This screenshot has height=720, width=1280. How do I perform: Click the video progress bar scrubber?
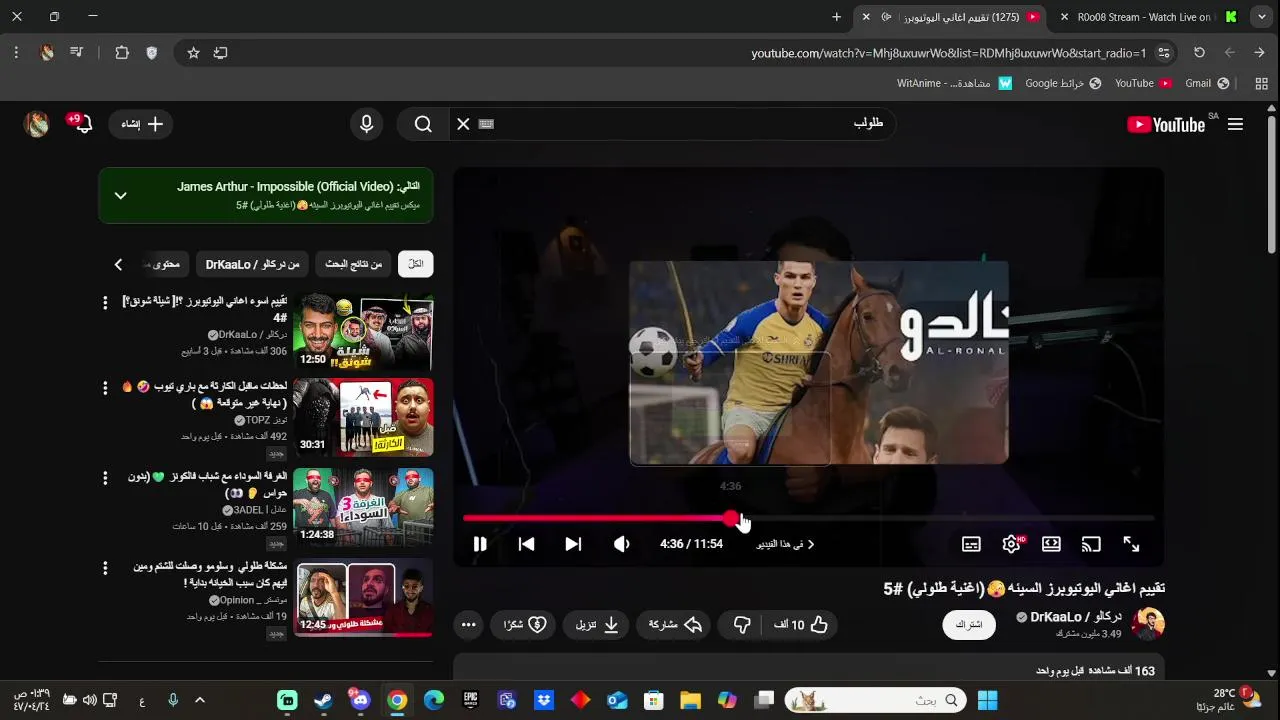732,518
